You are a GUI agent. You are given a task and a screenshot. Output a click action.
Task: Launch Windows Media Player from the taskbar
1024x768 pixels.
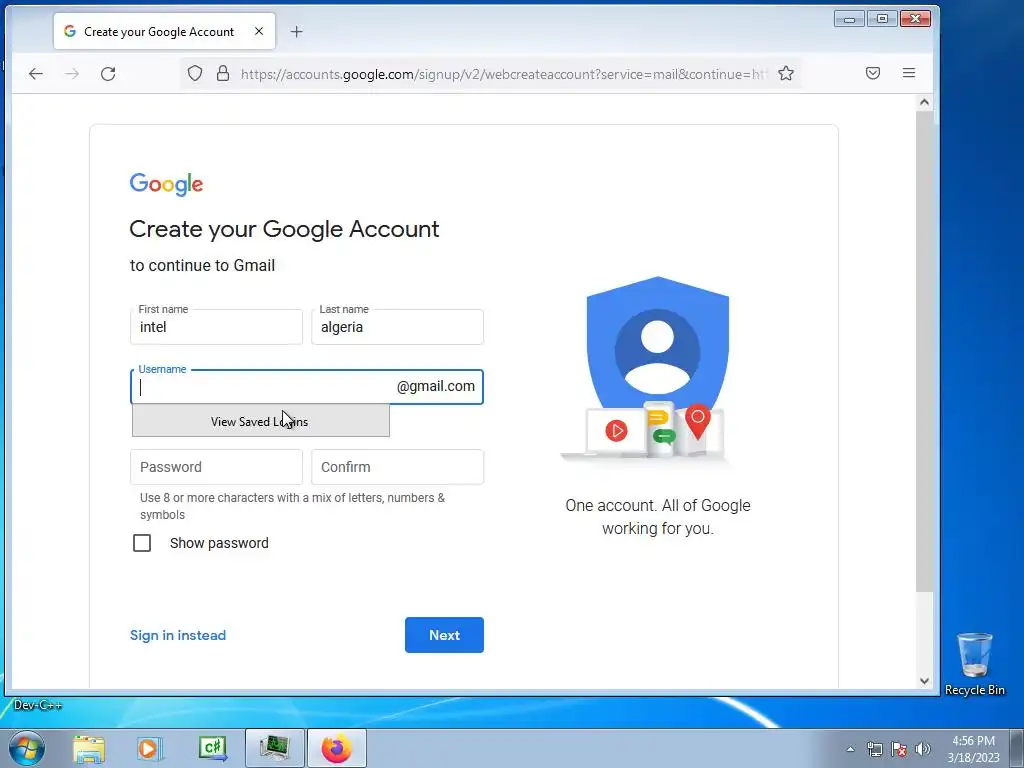coord(149,749)
